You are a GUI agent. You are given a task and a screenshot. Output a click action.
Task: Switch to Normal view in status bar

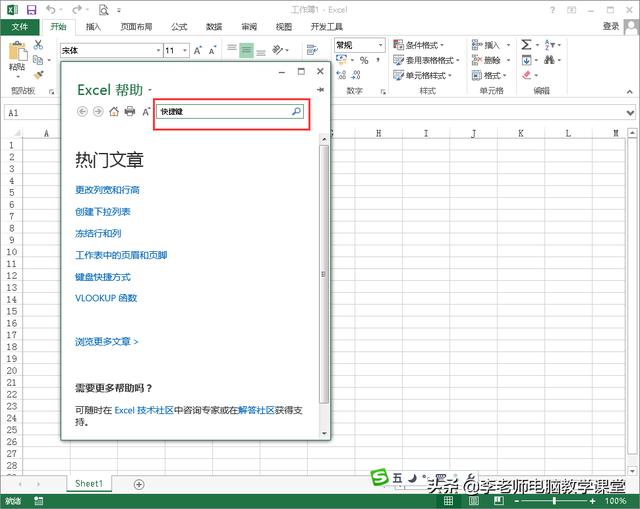pyautogui.click(x=448, y=501)
